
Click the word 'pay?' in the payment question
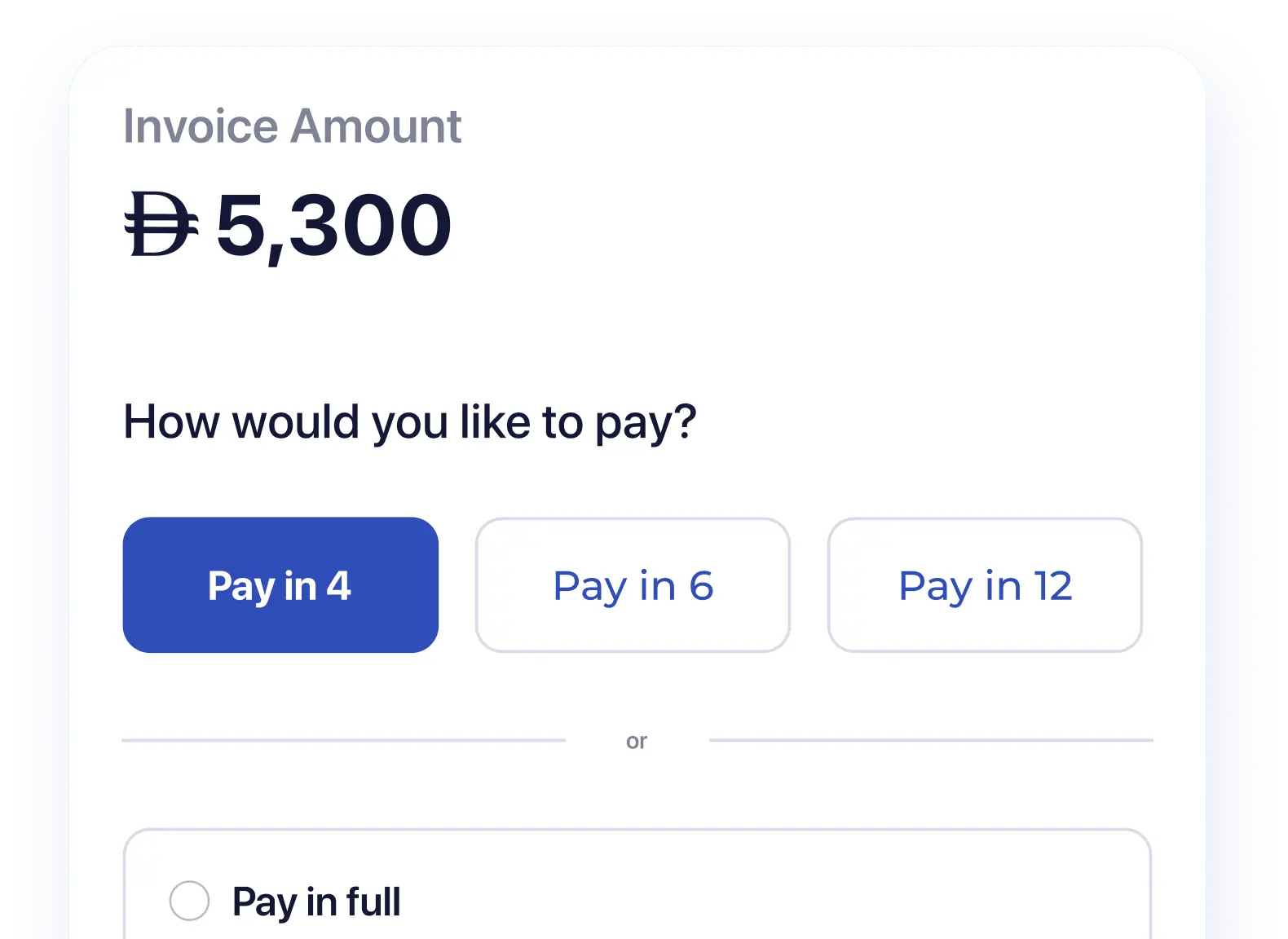(x=646, y=424)
